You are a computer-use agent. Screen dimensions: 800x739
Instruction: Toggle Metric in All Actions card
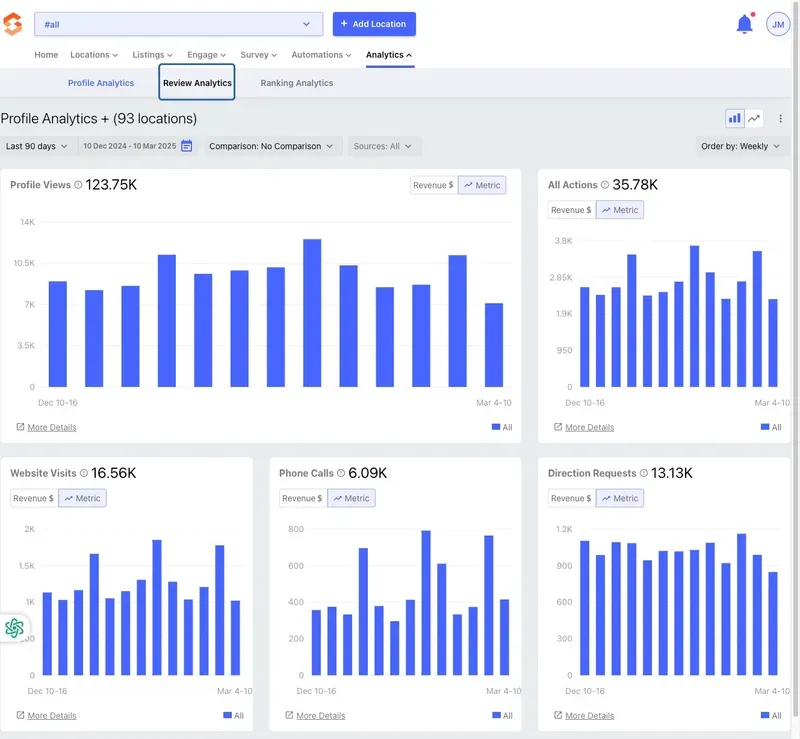tap(620, 210)
